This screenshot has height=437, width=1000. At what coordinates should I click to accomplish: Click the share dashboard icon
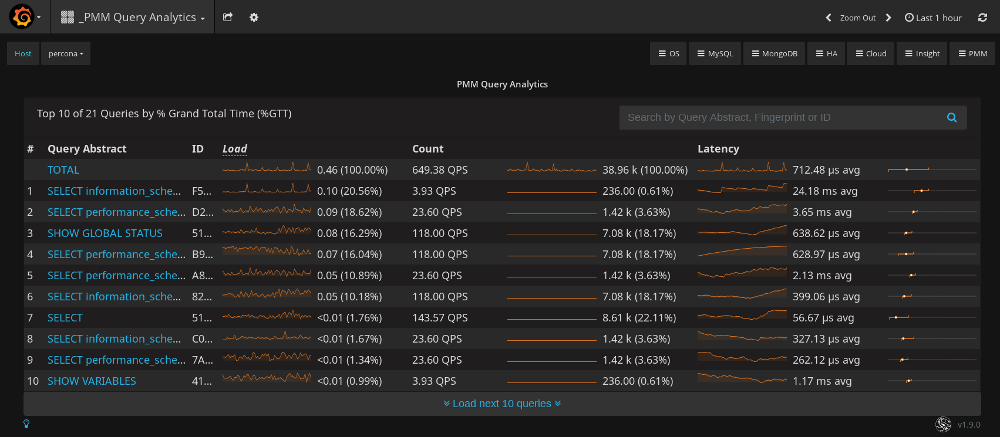(x=228, y=17)
